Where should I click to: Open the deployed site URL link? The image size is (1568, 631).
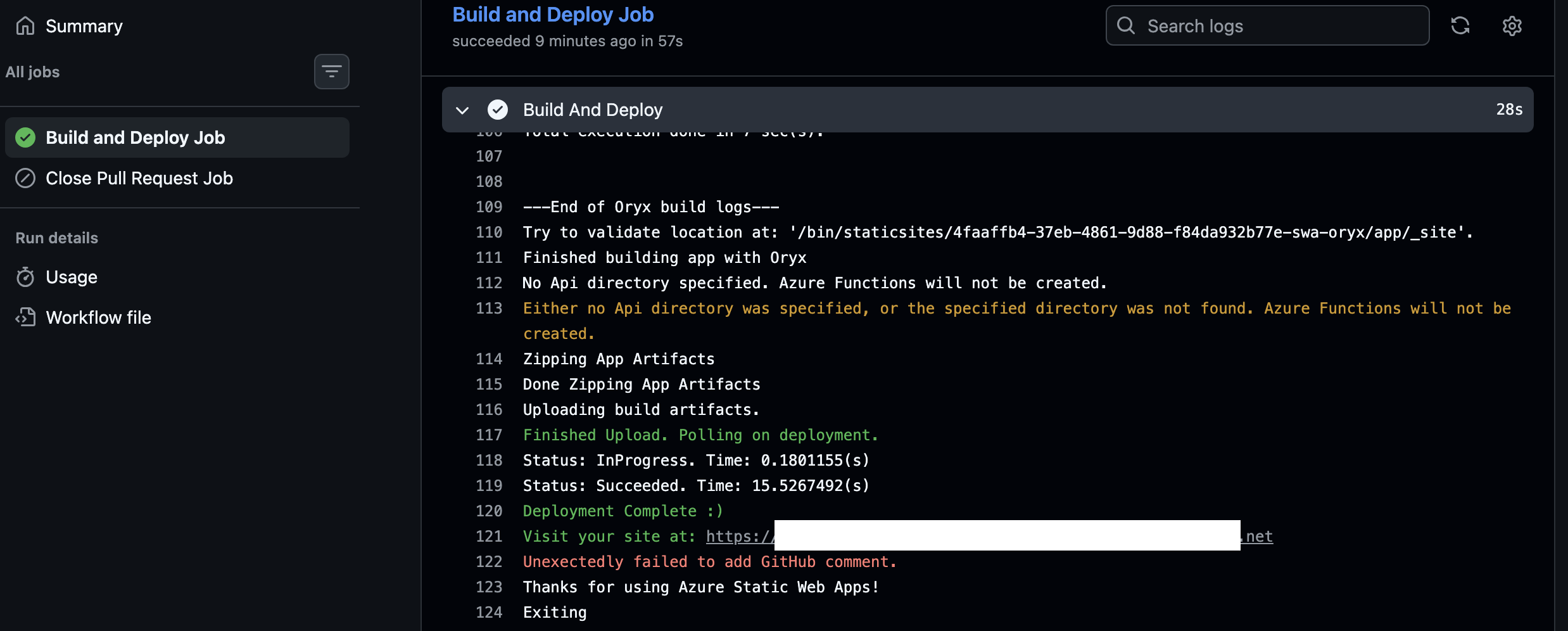point(989,536)
